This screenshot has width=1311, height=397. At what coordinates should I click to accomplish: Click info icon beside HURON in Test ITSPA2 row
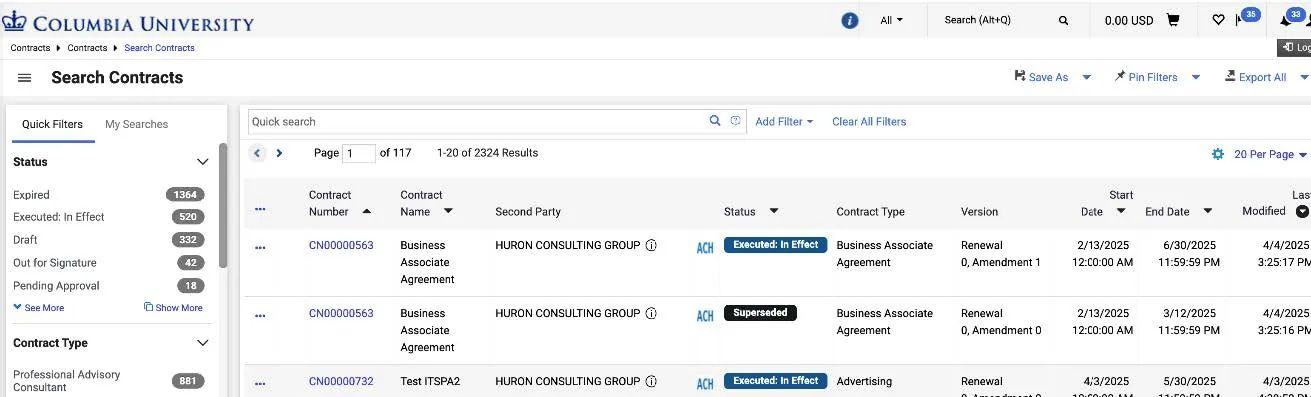click(x=651, y=381)
